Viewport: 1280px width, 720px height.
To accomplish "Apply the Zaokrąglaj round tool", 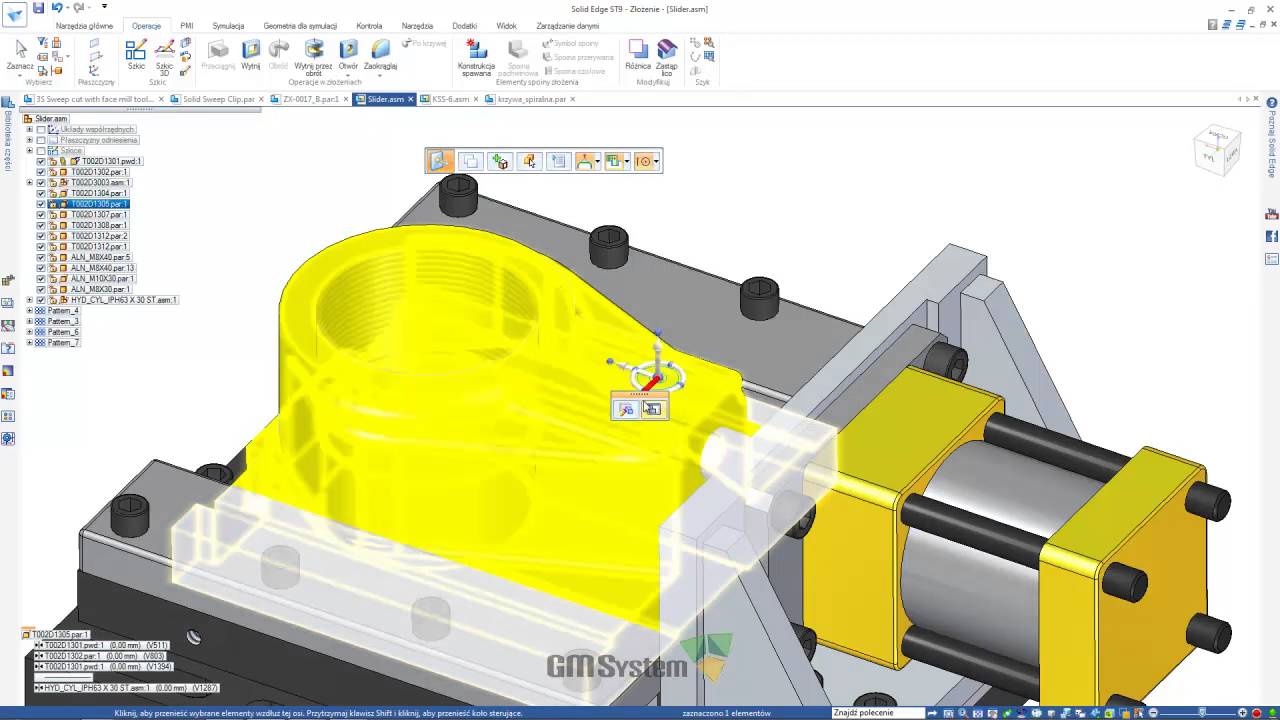I will [x=380, y=54].
